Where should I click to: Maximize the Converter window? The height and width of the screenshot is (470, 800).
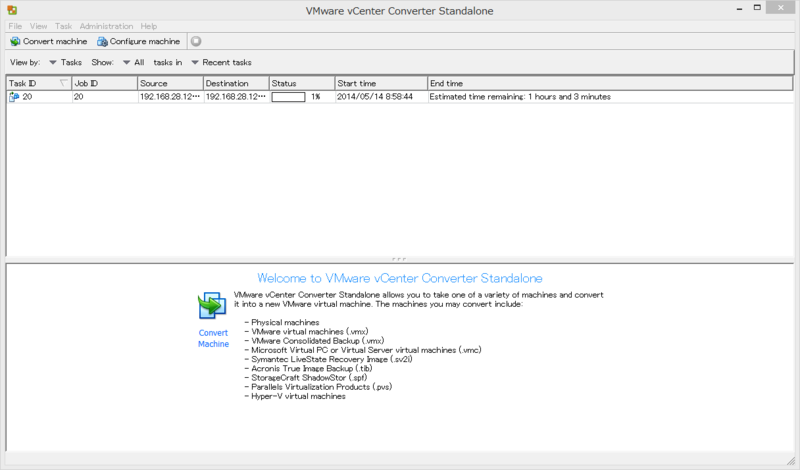(x=757, y=8)
